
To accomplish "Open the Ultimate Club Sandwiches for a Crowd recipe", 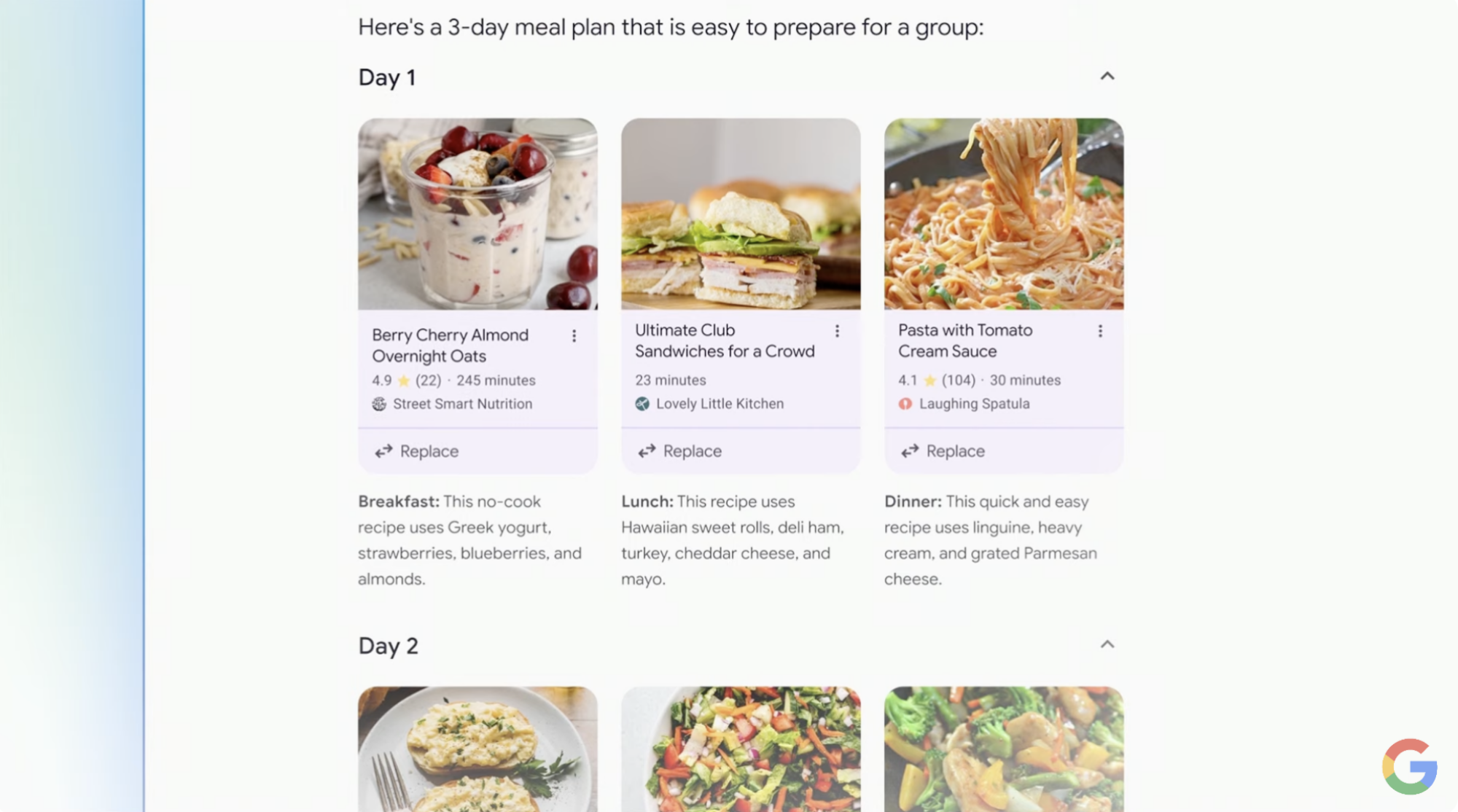I will click(725, 340).
